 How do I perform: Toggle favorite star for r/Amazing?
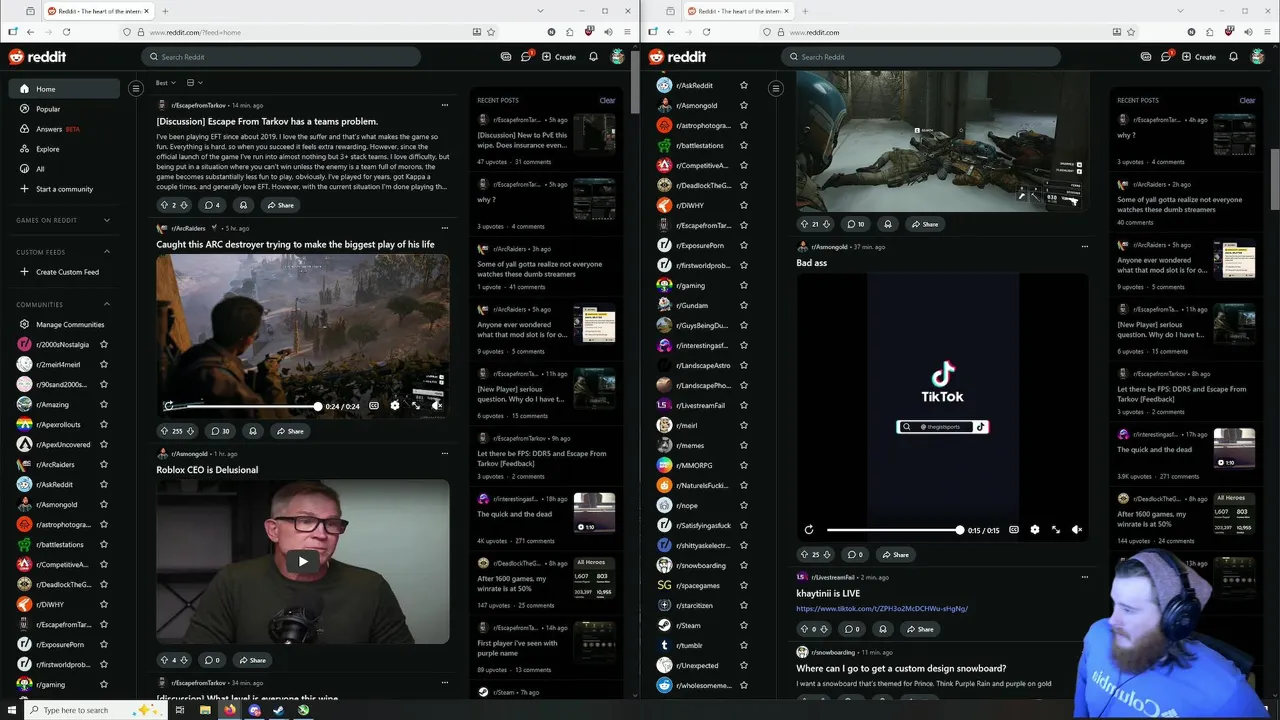(x=104, y=404)
